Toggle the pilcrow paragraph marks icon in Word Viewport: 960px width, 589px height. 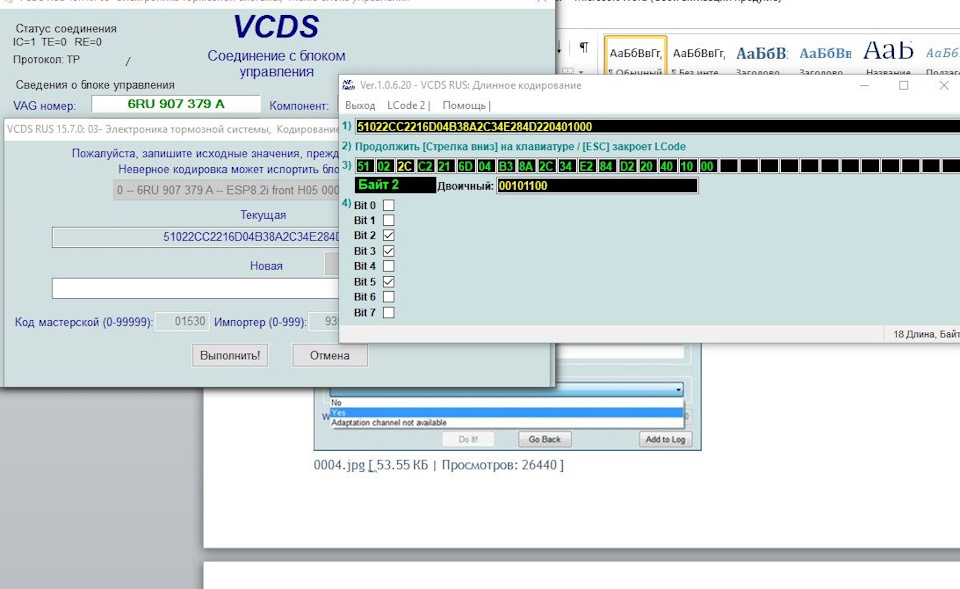583,48
